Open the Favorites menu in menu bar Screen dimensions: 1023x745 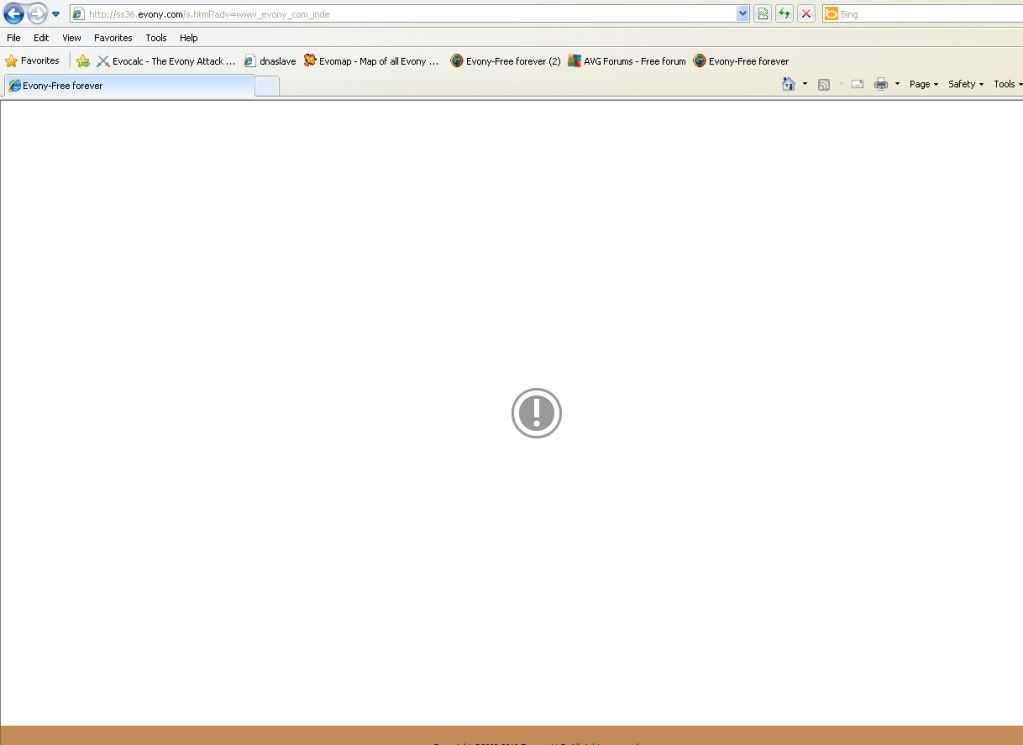click(x=113, y=38)
